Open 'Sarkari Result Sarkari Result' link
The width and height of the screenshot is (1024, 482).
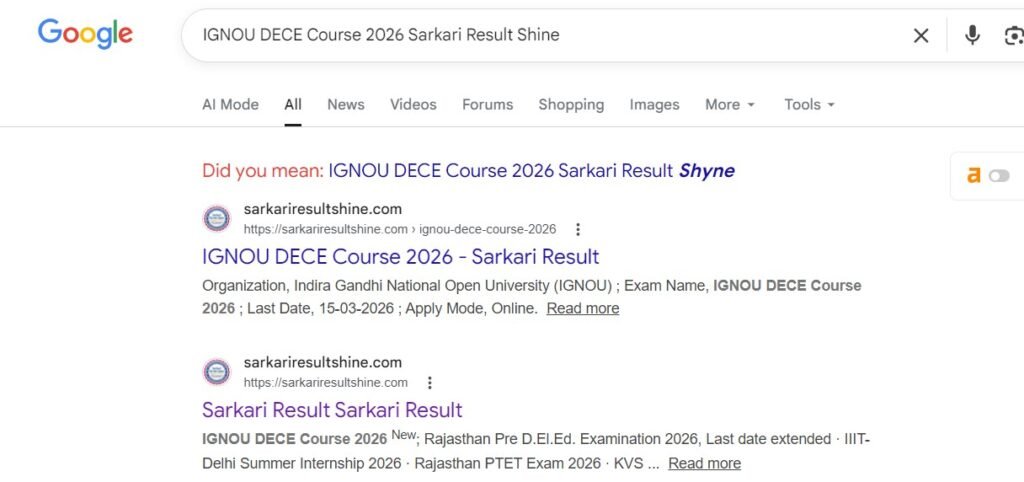click(332, 410)
